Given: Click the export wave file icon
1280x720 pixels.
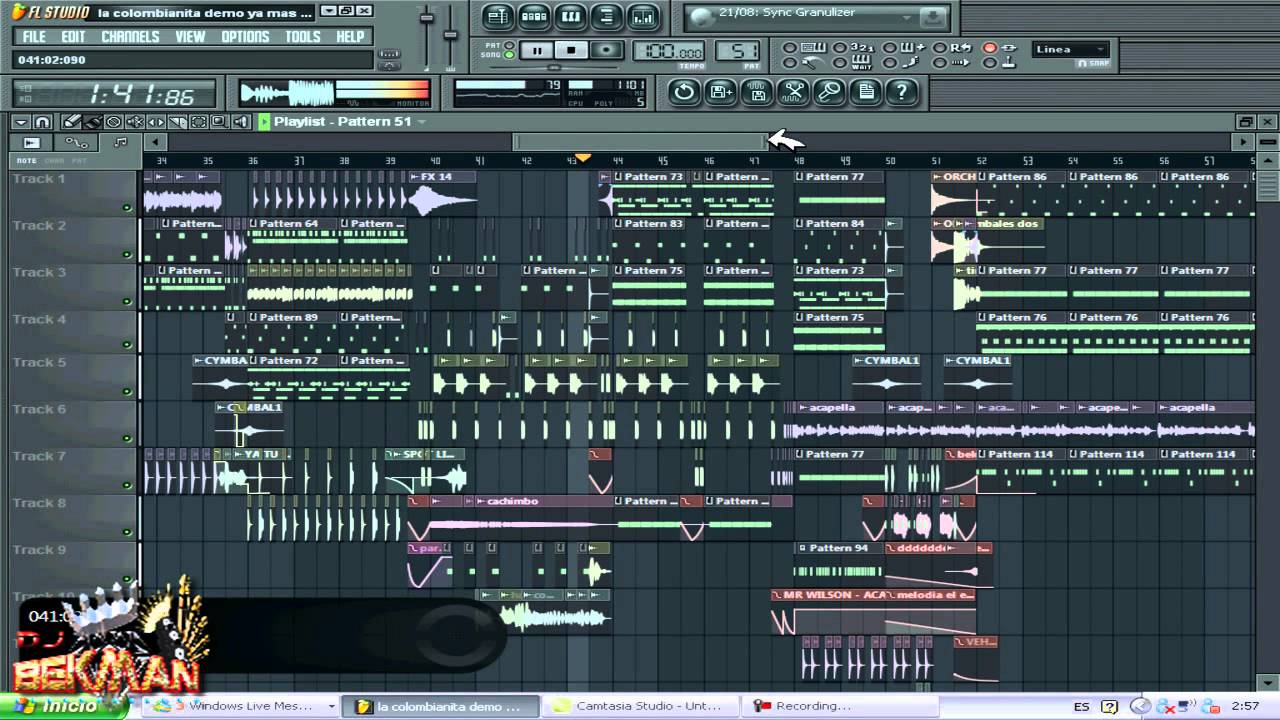Looking at the screenshot, I should click(757, 93).
